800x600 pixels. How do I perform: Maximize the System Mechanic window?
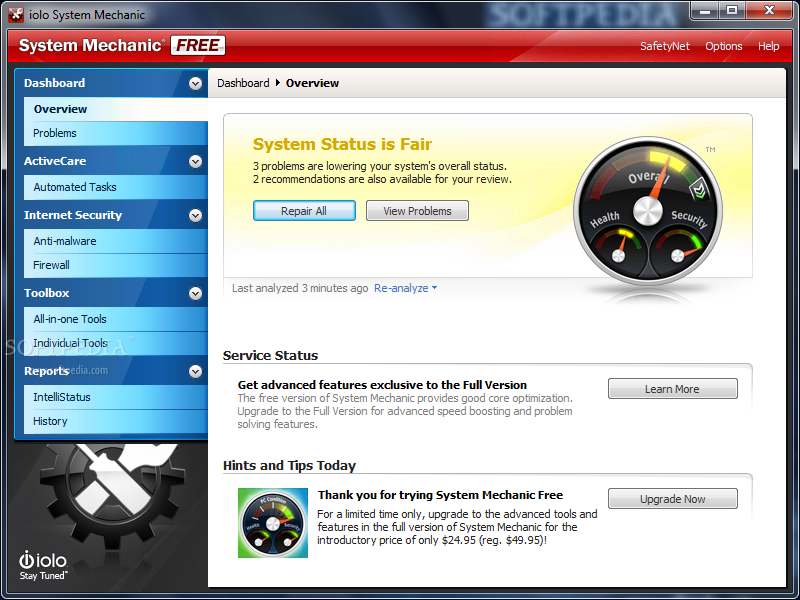[x=732, y=10]
